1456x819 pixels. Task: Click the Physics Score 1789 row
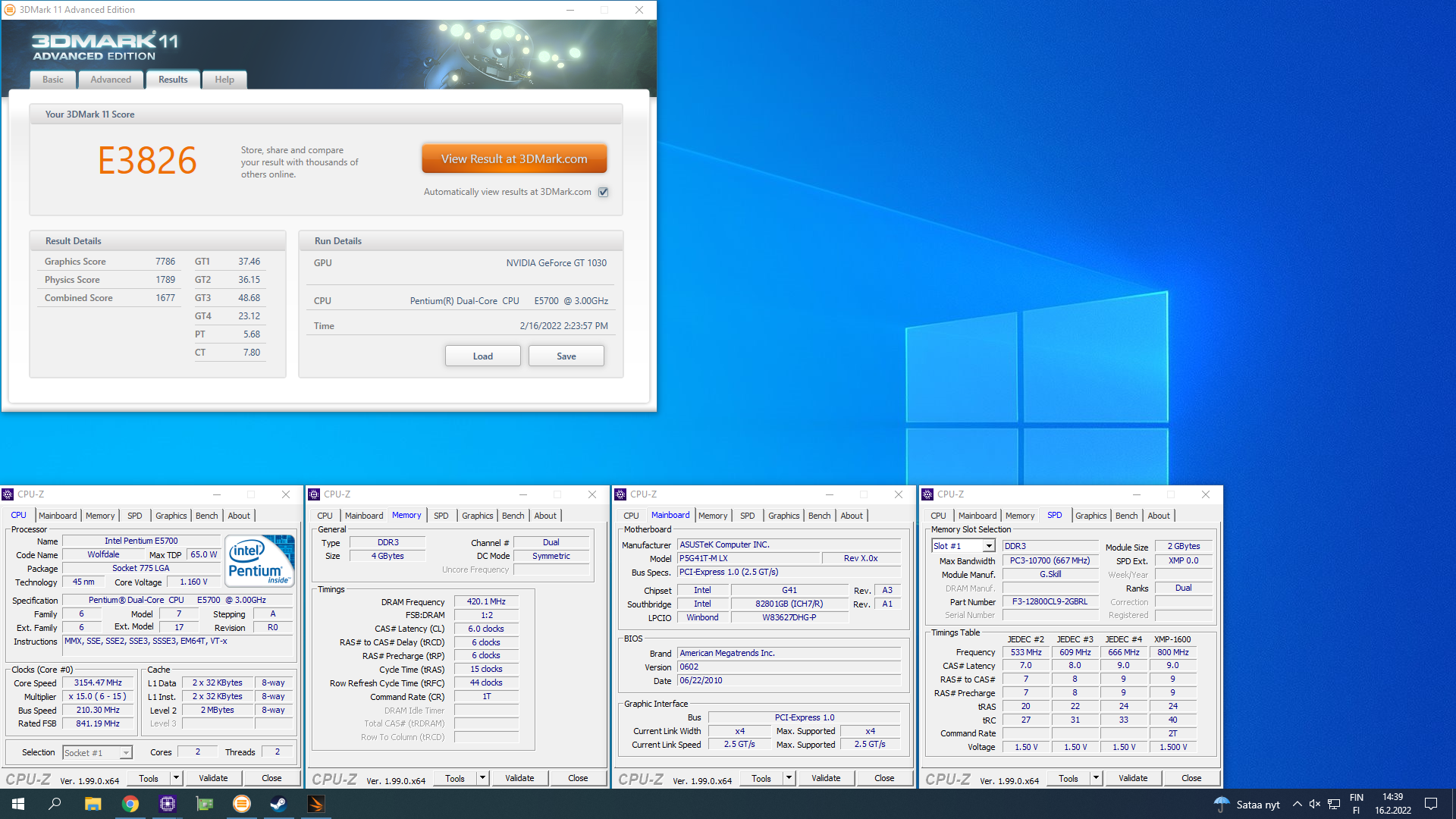point(110,280)
